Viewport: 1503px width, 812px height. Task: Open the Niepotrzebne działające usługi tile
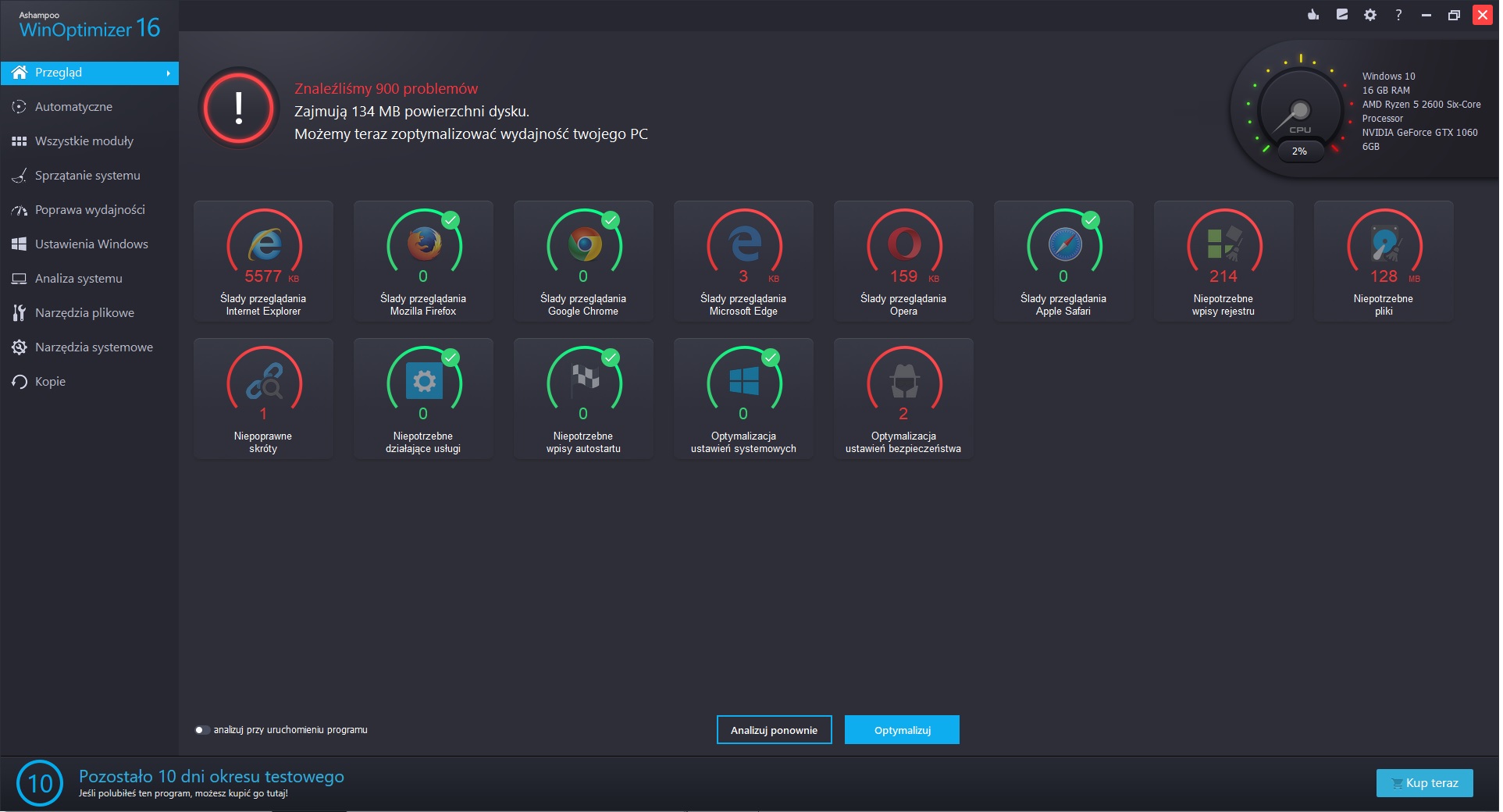(x=423, y=398)
